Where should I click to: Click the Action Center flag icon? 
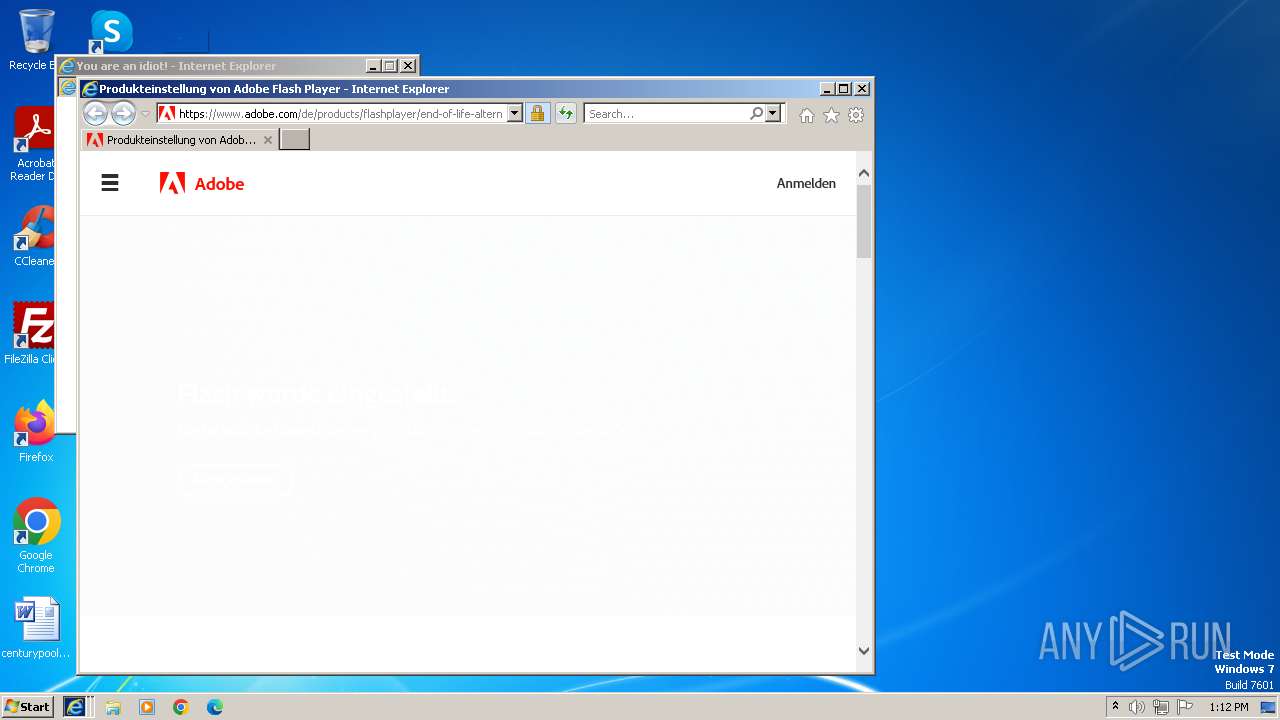coord(1185,707)
